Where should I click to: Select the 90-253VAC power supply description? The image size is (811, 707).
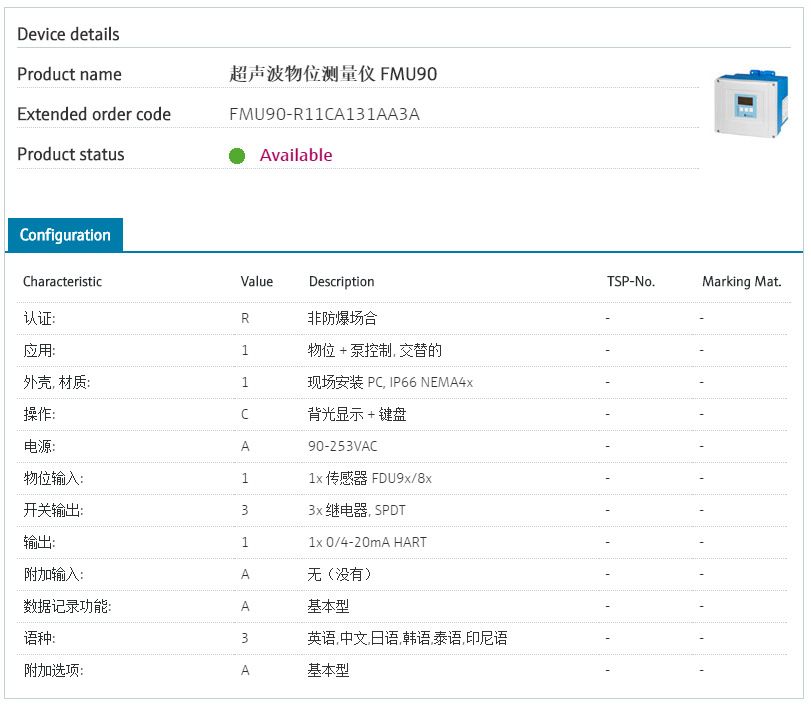pyautogui.click(x=343, y=446)
